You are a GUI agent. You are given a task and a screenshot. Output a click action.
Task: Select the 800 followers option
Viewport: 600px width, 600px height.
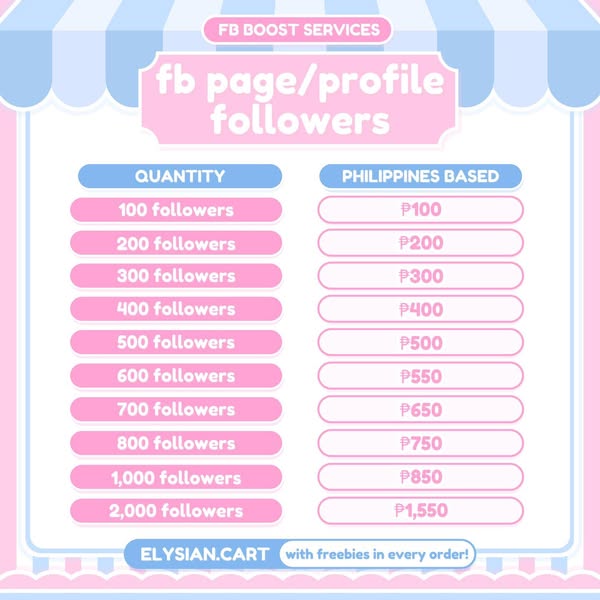(176, 443)
